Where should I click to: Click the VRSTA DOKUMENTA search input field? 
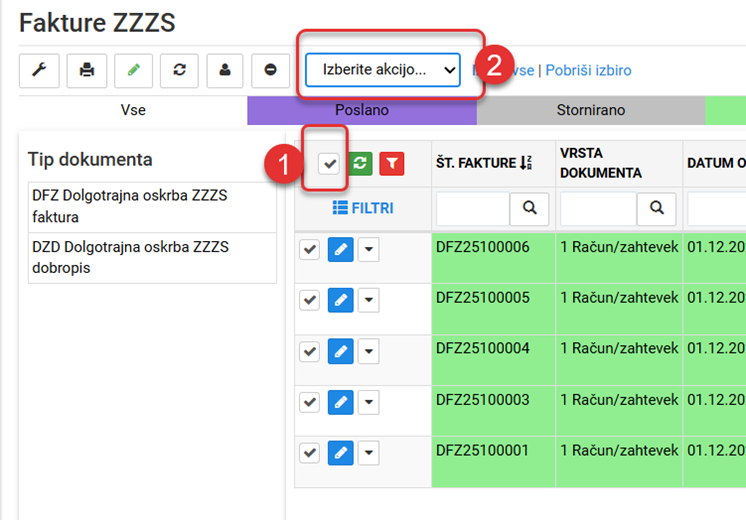click(x=599, y=208)
